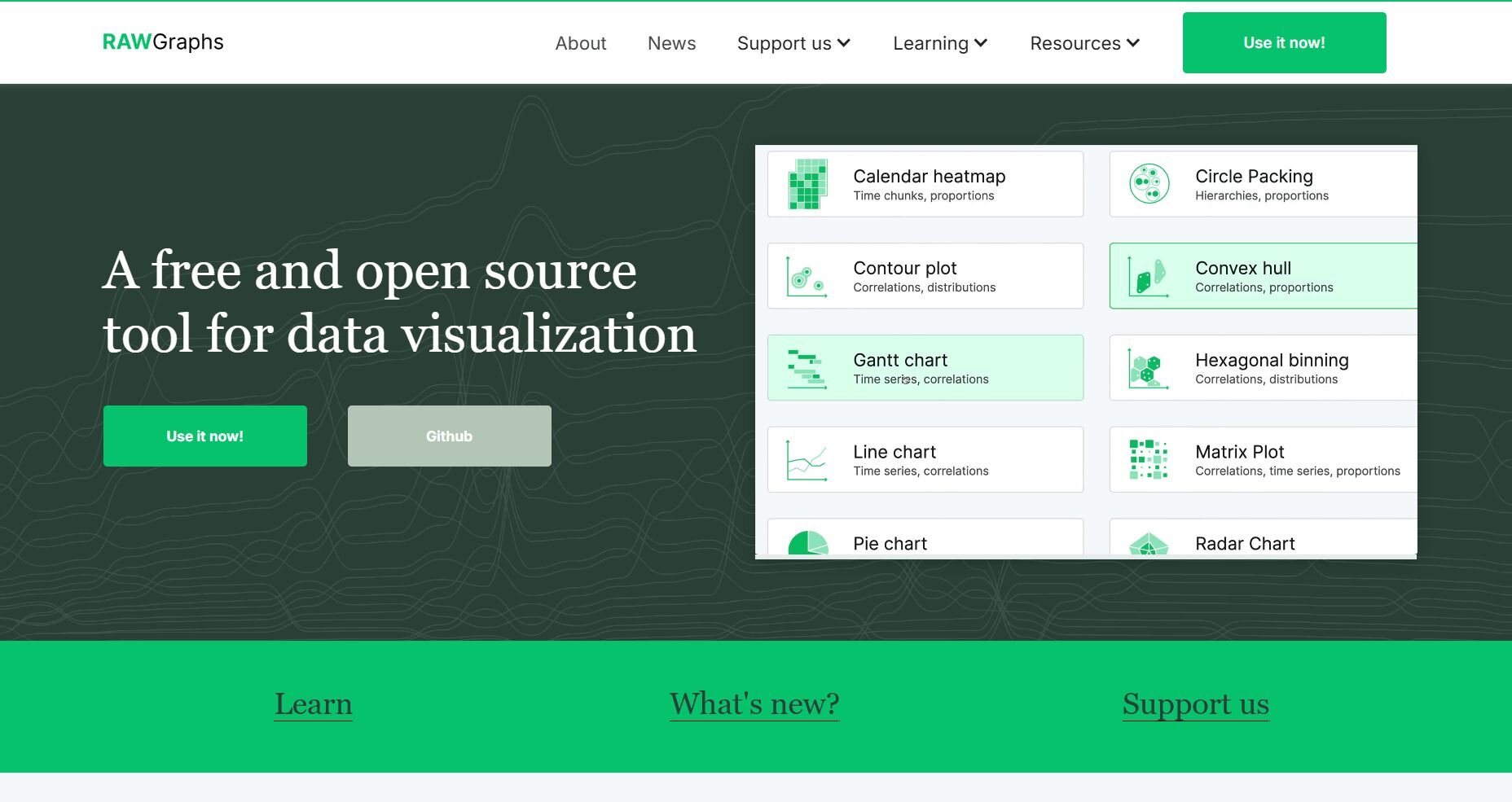
Task: Select the Line chart icon
Action: (x=807, y=460)
